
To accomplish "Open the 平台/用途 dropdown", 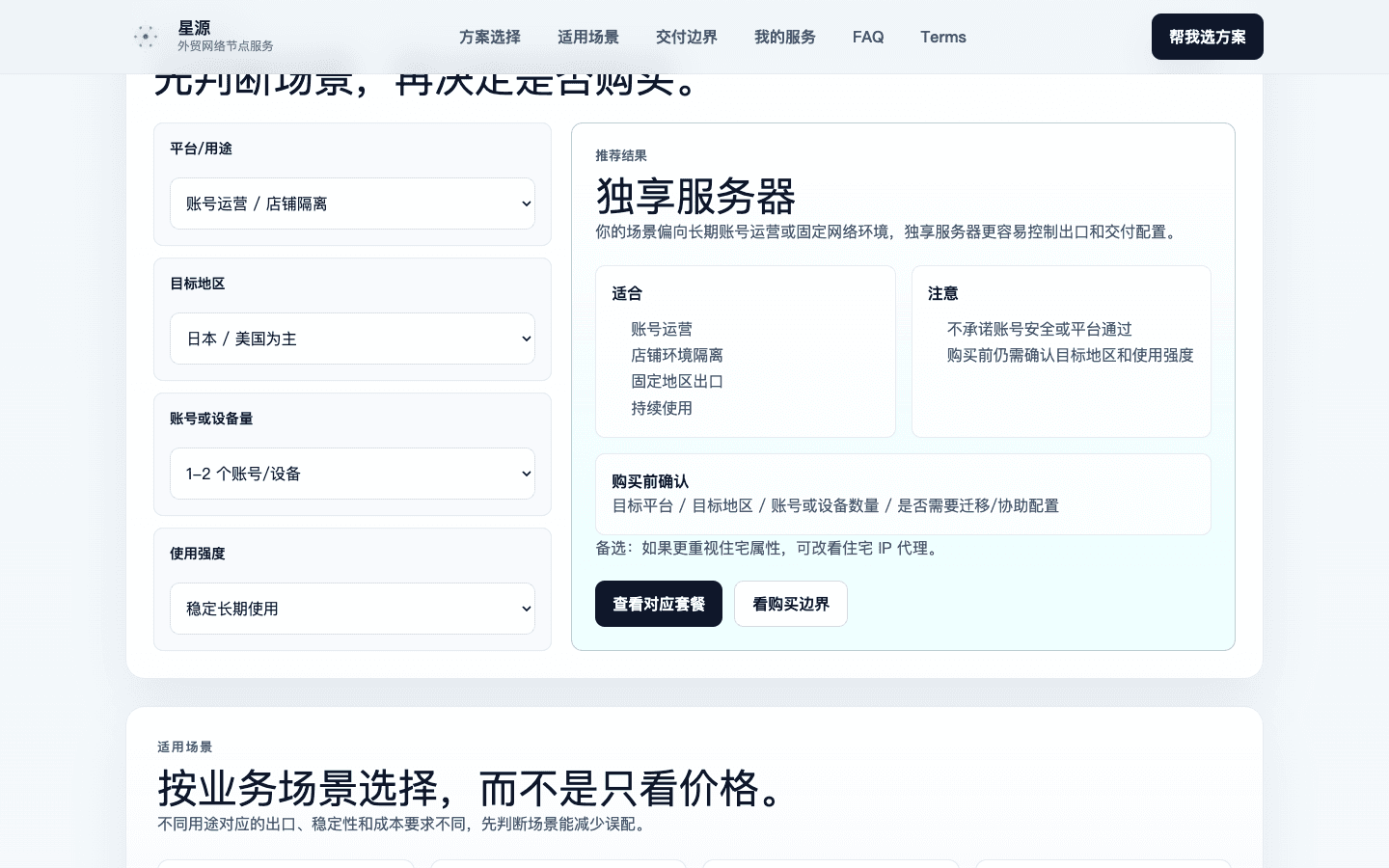I will coord(352,203).
